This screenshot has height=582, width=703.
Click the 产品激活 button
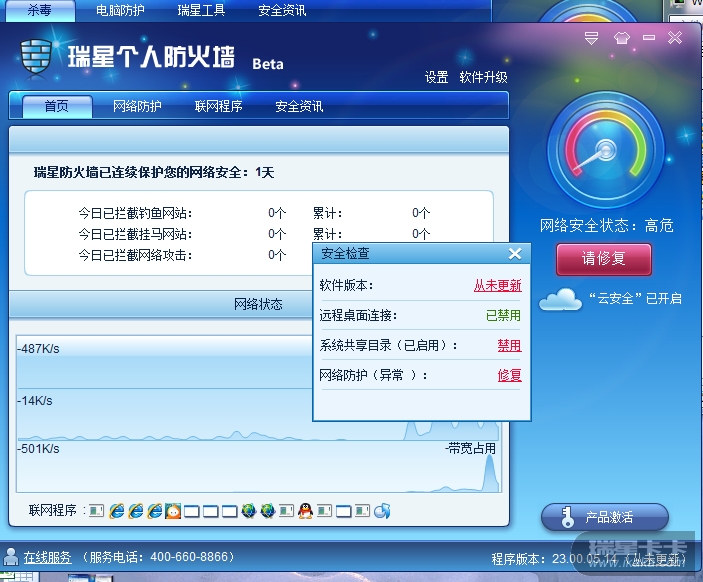[x=605, y=517]
